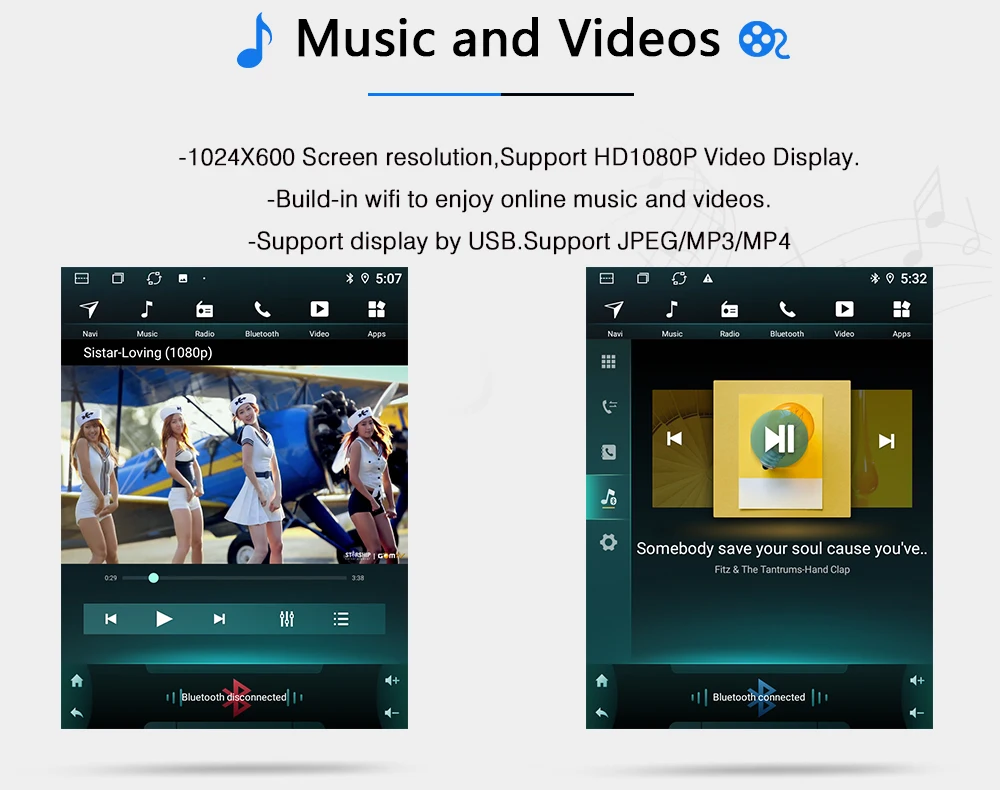1000x790 pixels.
Task: Increase volume on right screen
Action: pyautogui.click(x=916, y=680)
